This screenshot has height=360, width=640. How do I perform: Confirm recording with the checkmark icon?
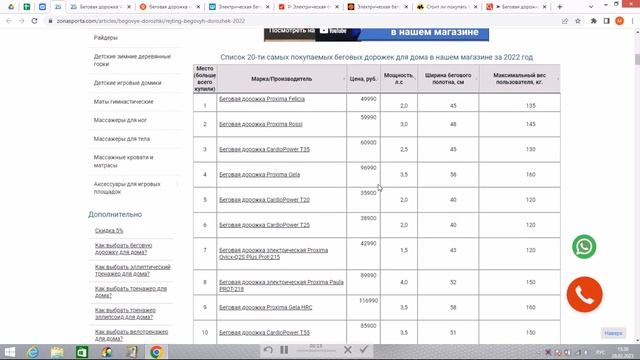point(364,349)
